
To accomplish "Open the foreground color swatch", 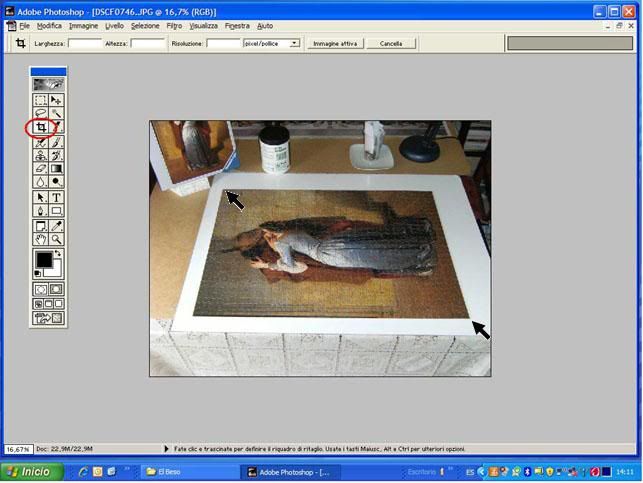I will pyautogui.click(x=44, y=260).
